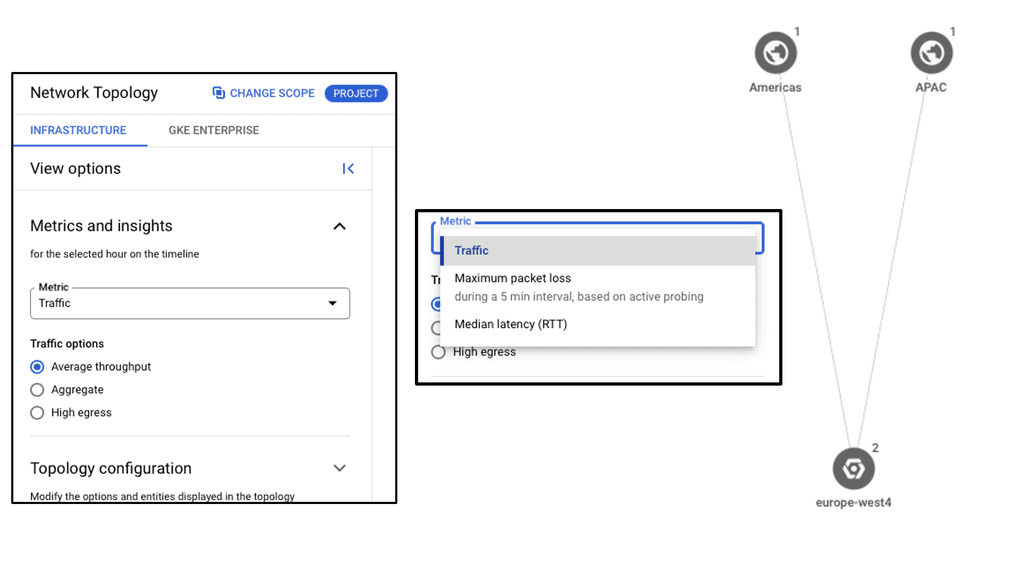
Task: Click the Americas label text
Action: tap(775, 88)
